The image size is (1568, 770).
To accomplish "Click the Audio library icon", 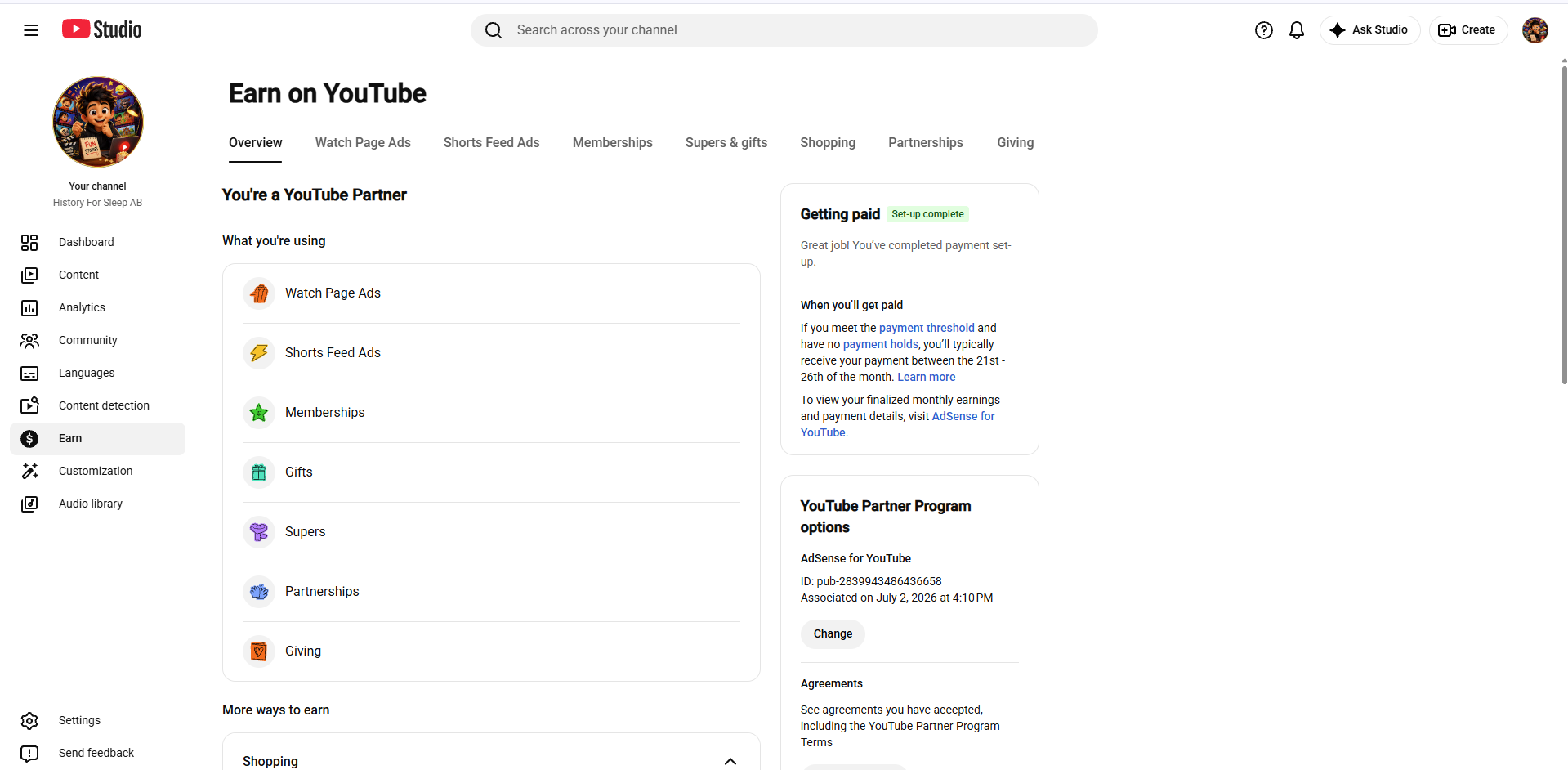I will tap(29, 504).
